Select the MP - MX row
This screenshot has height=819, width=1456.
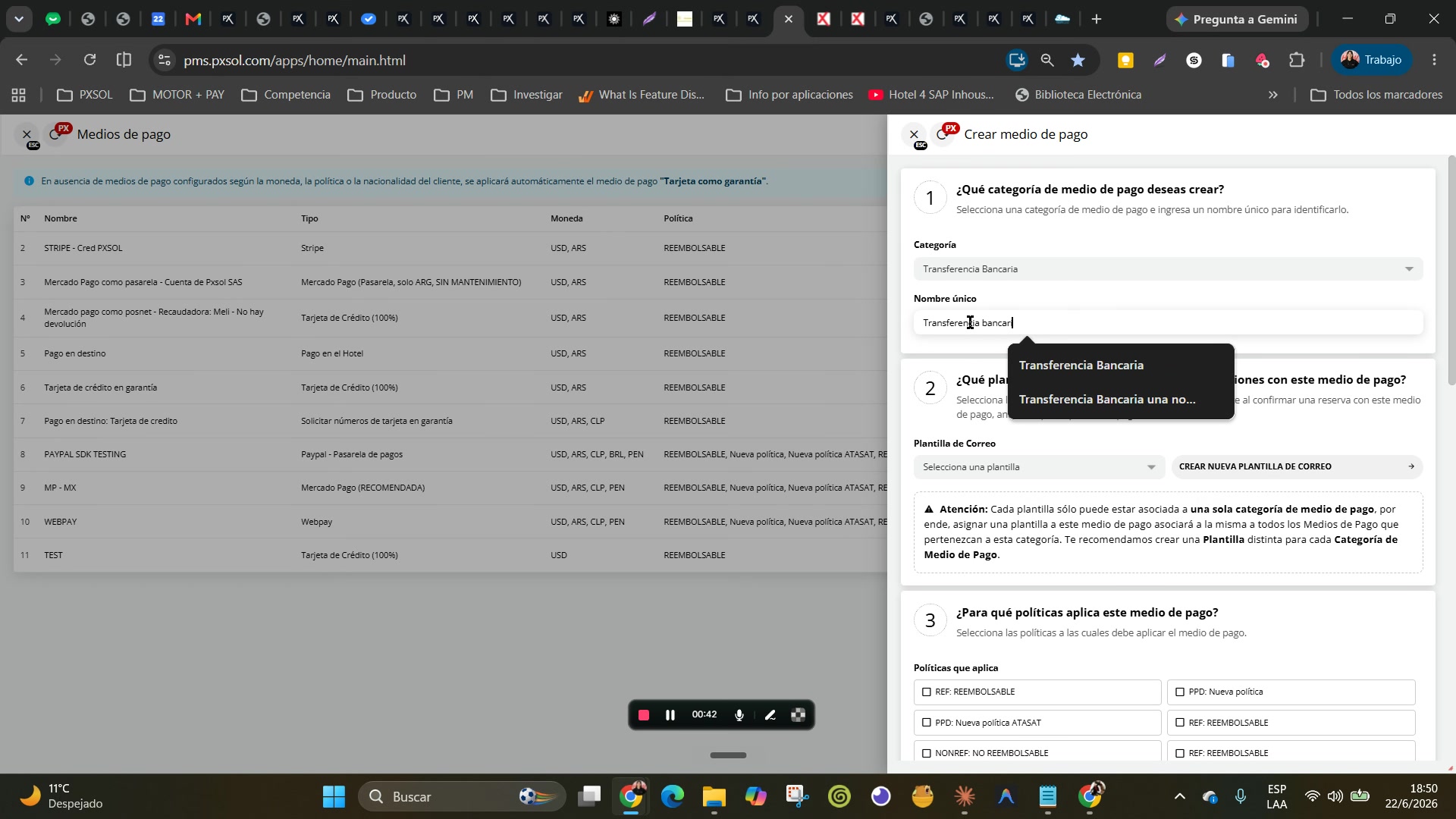(x=450, y=488)
